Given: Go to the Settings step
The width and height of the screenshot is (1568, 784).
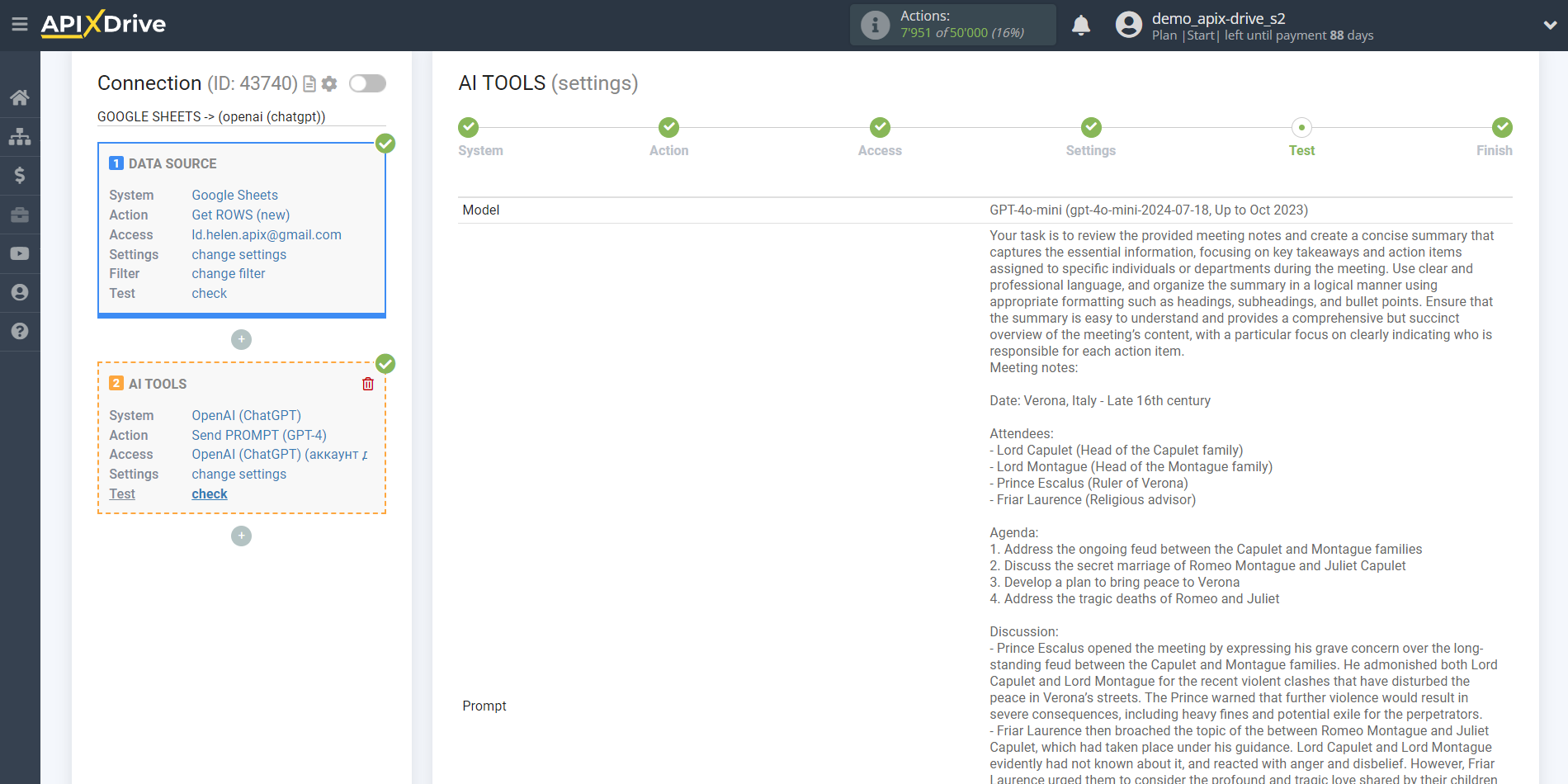Looking at the screenshot, I should [x=1091, y=127].
